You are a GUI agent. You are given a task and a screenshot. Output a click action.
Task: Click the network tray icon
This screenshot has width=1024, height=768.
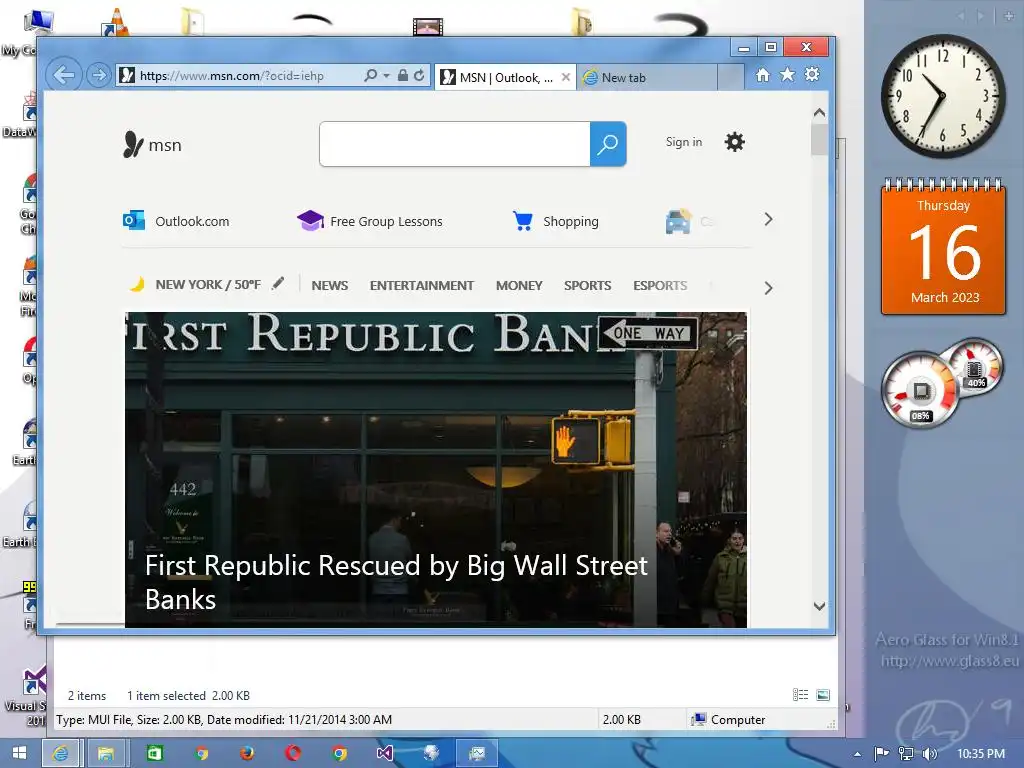tap(906, 753)
